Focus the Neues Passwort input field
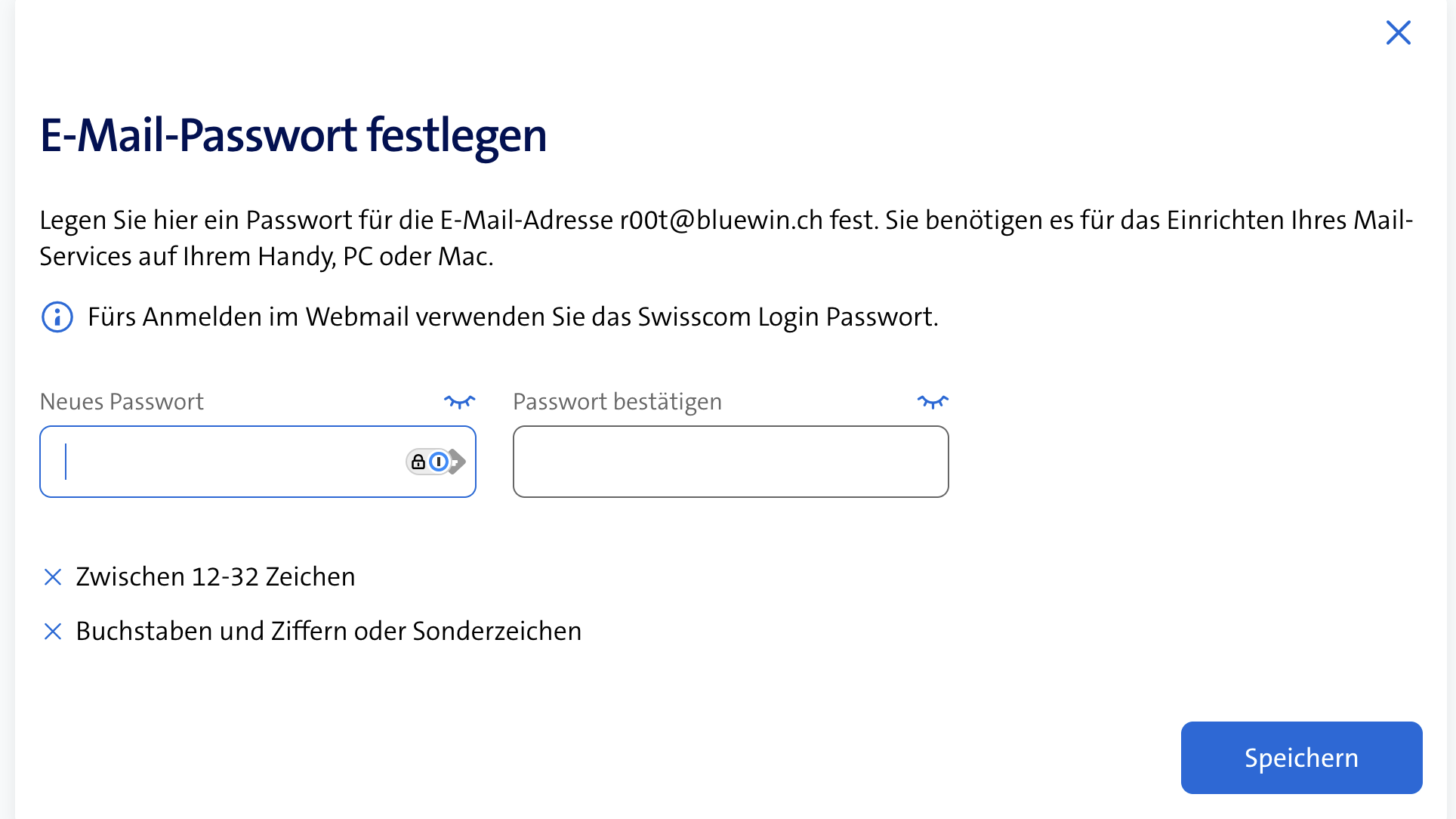The image size is (1456, 819). pos(227,462)
